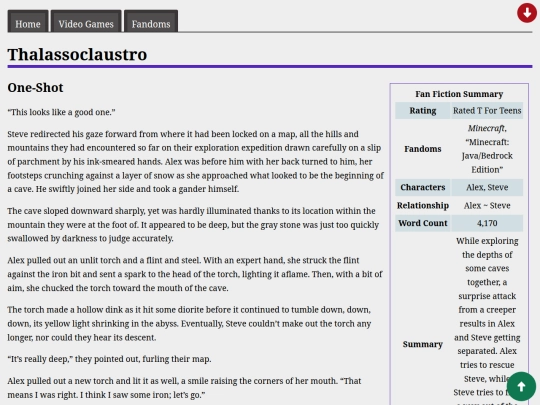Open the Fandoms tab

point(151,21)
